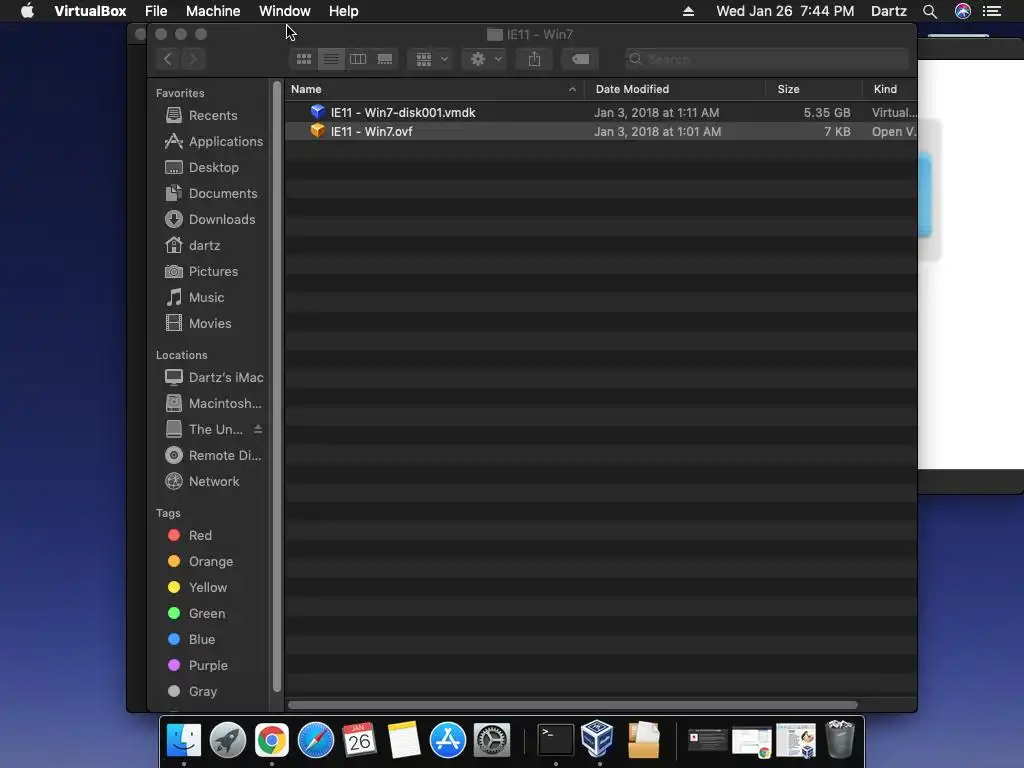Go back with the Finder back arrow
This screenshot has width=1024, height=768.
(168, 59)
